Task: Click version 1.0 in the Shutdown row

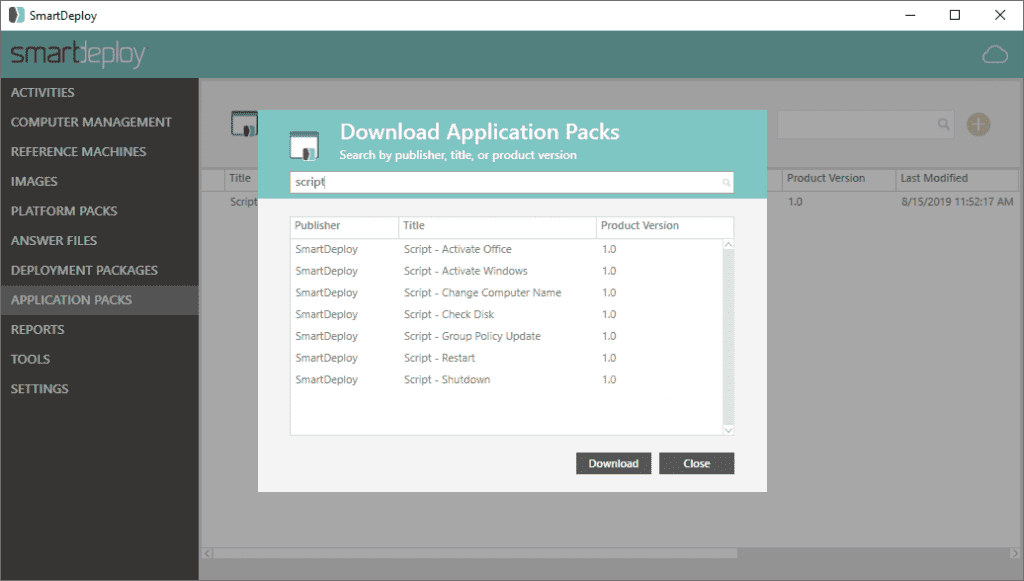Action: pyautogui.click(x=609, y=379)
